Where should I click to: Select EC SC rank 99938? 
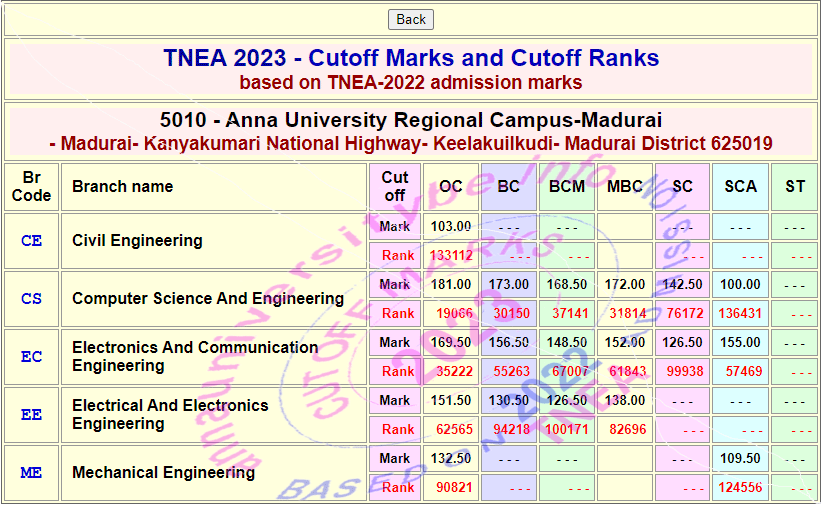pos(685,371)
